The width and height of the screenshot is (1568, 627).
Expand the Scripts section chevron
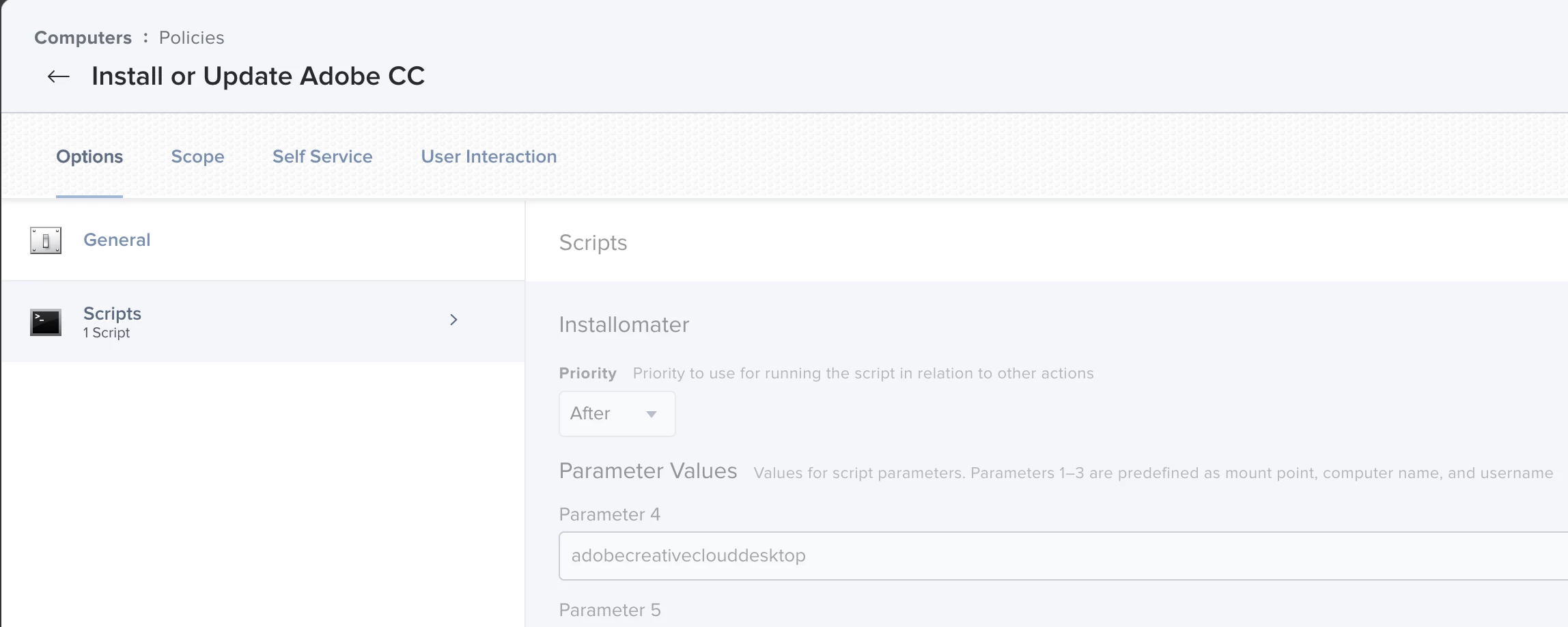tap(453, 320)
